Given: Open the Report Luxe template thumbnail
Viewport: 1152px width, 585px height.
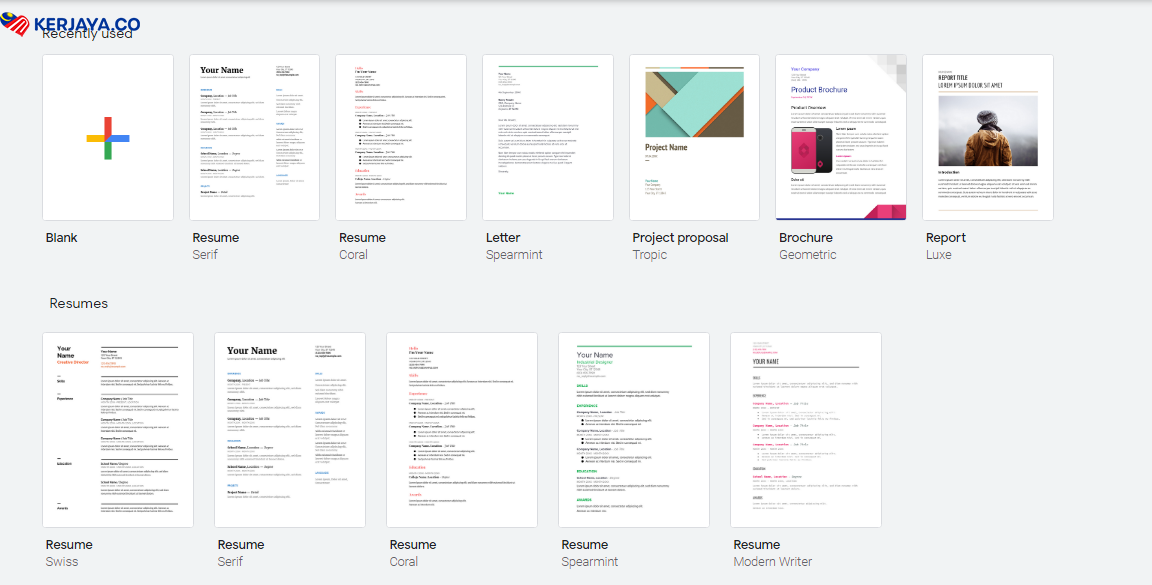Looking at the screenshot, I should [988, 137].
